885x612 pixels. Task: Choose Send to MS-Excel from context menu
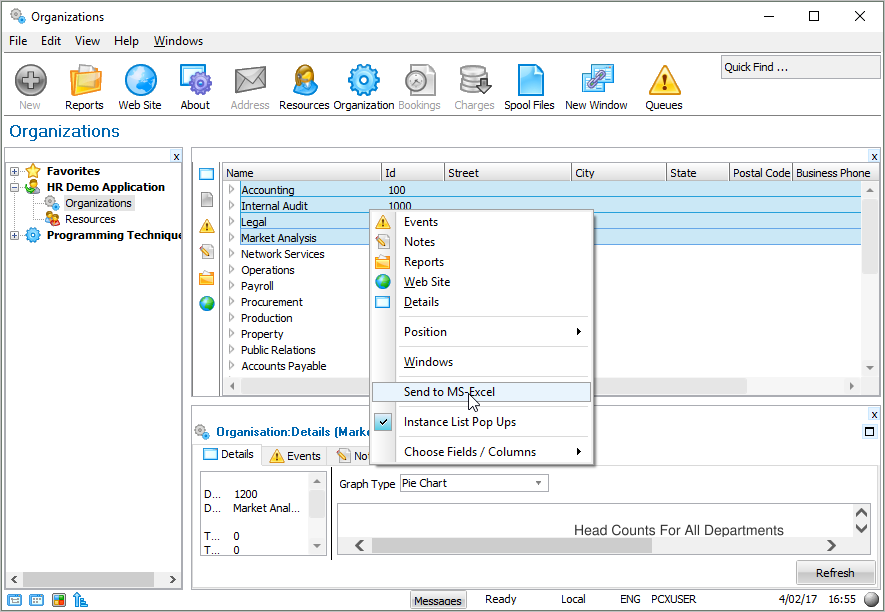449,392
